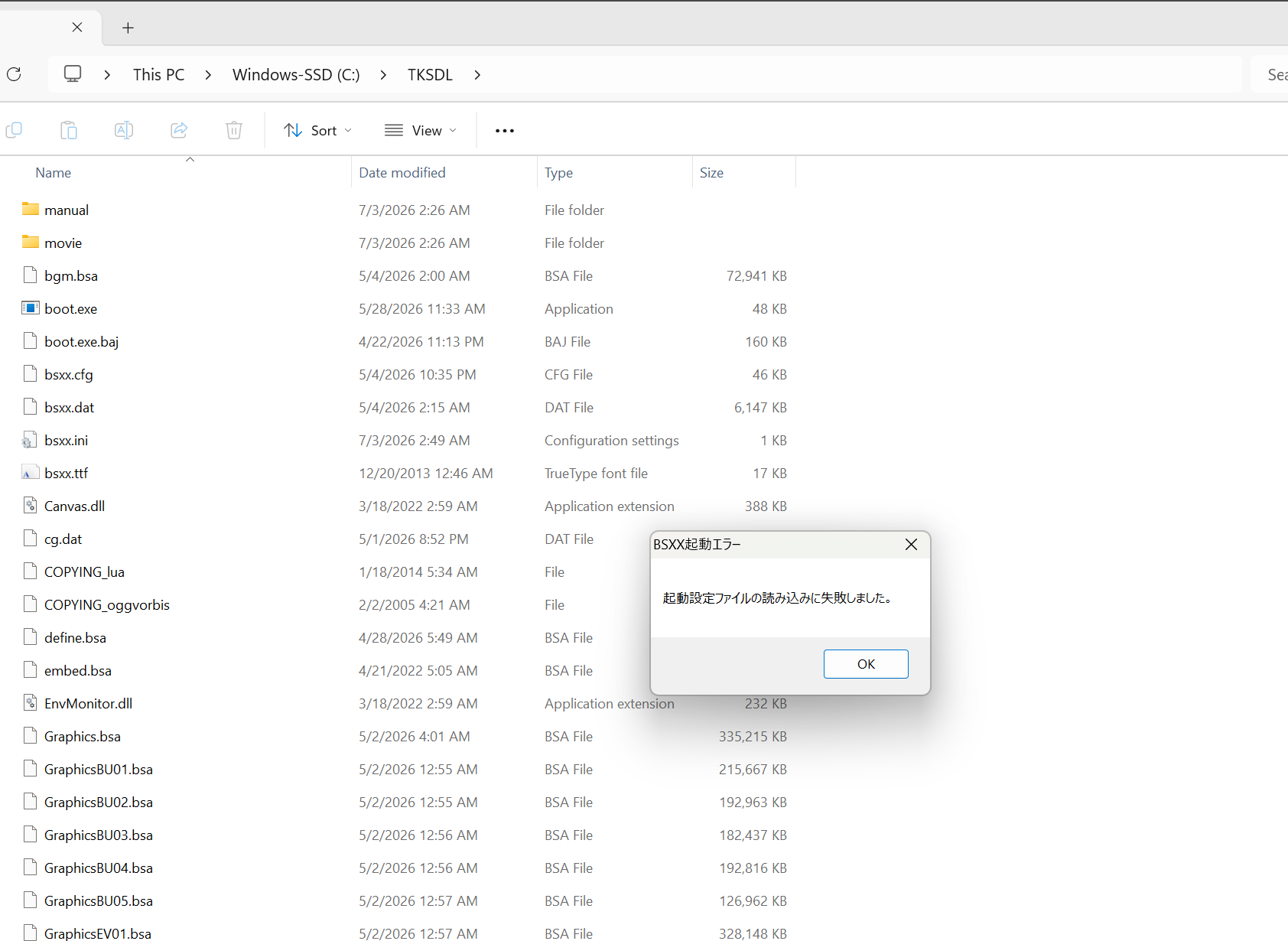Select the manual folder
Viewport: 1288px width, 941px height.
click(x=67, y=210)
